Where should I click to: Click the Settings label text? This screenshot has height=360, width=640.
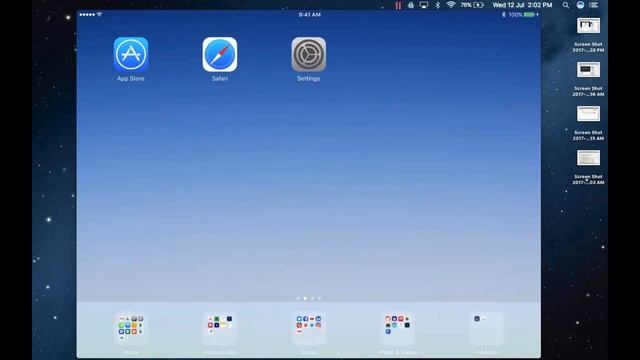click(309, 78)
